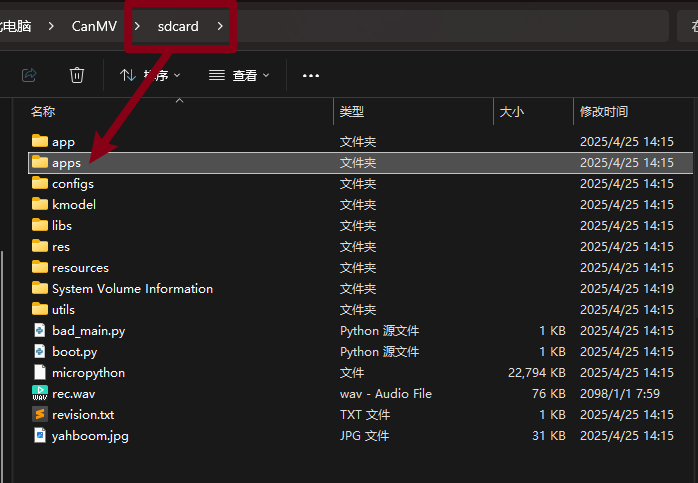Viewport: 698px width, 483px height.
Task: Open the sort dropdown menu
Action: [x=150, y=75]
